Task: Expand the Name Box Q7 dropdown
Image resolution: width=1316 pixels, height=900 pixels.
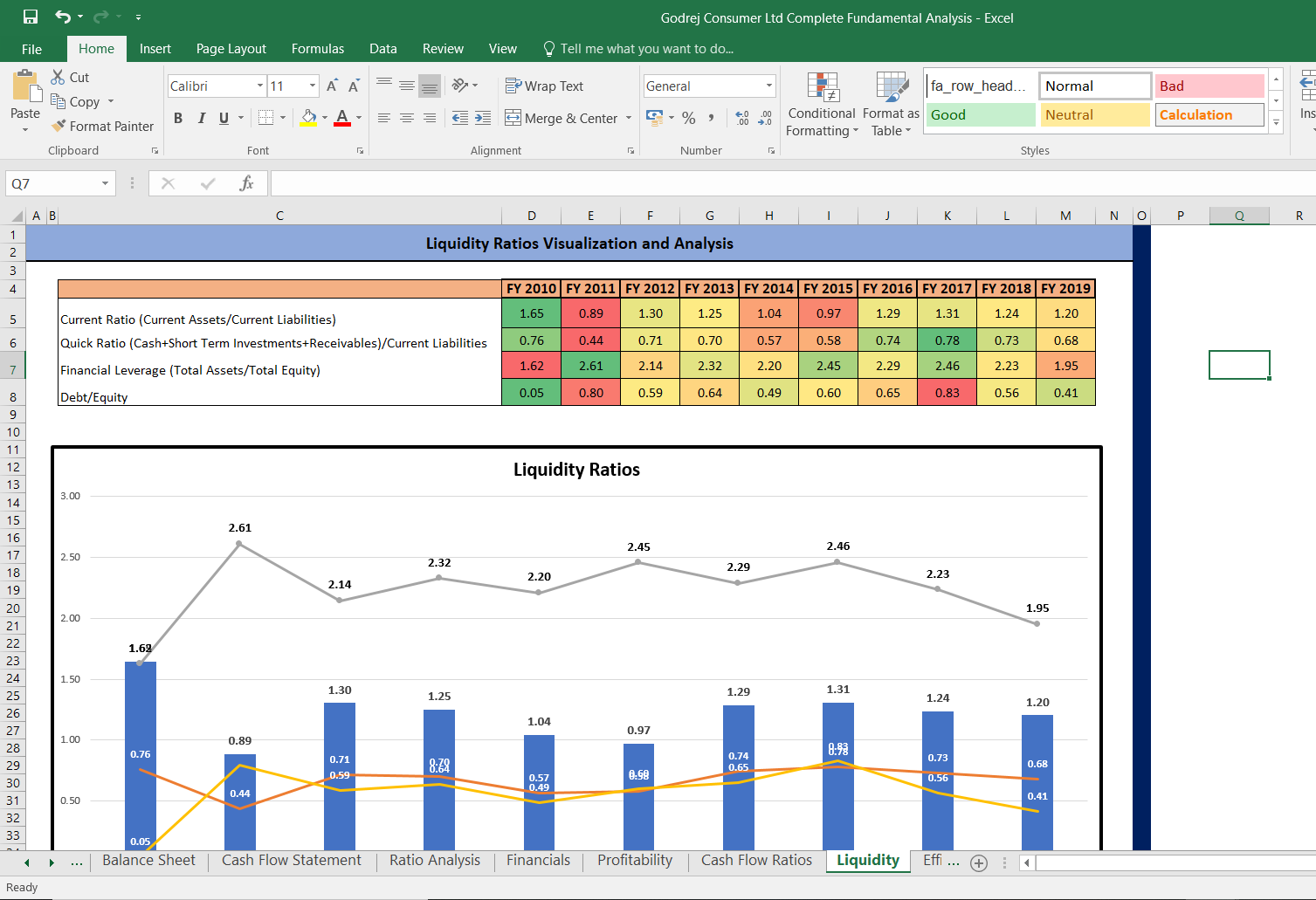Action: coord(105,183)
